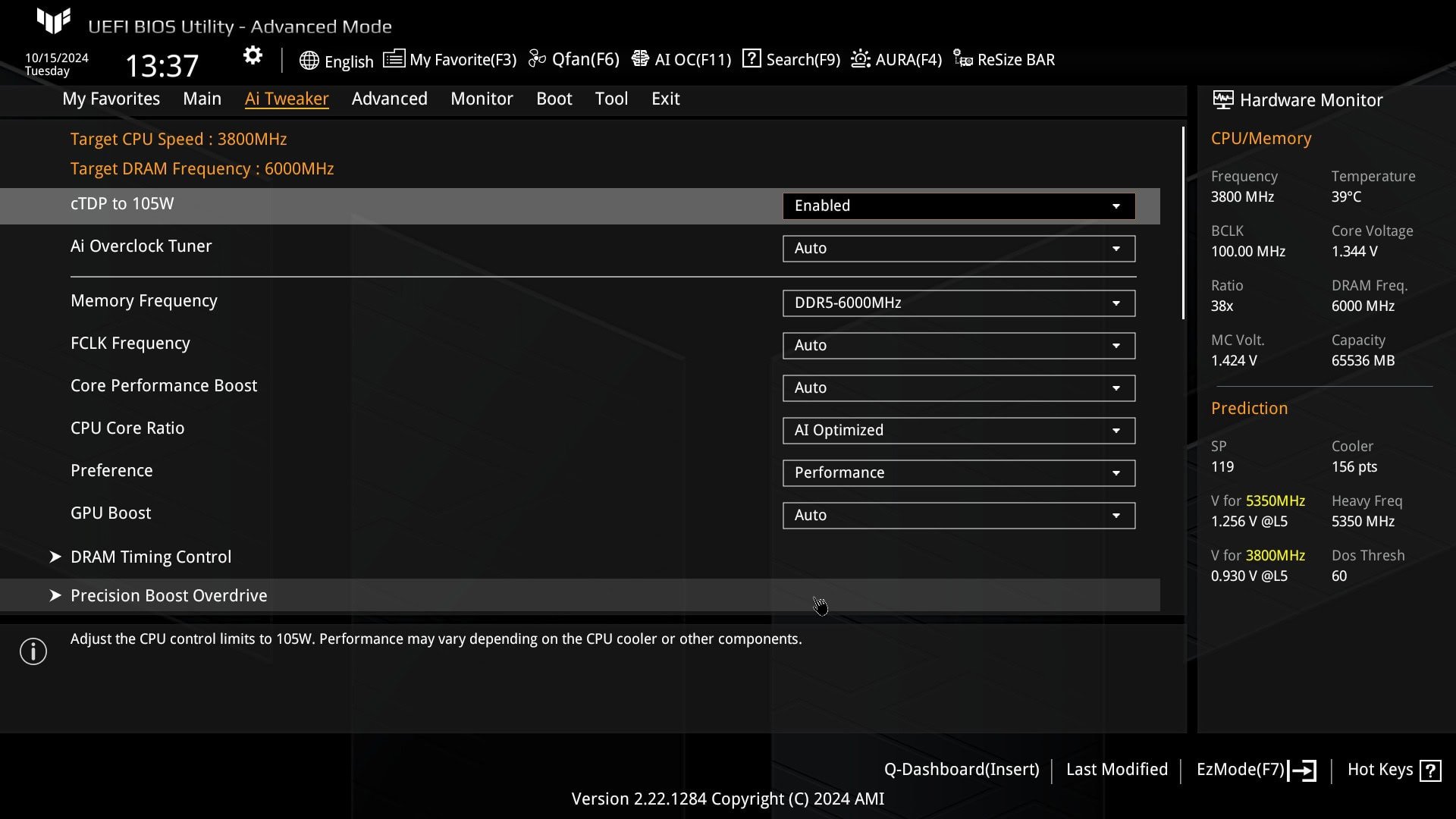1456x819 pixels.
Task: Select Ai Tweaker menu tab
Action: (x=287, y=98)
